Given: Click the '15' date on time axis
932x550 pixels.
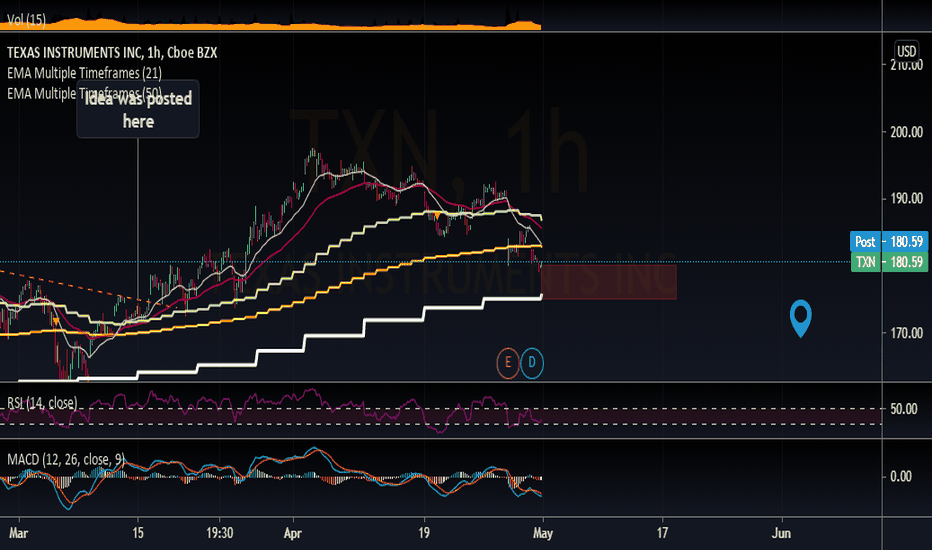Looking at the screenshot, I should (x=138, y=533).
